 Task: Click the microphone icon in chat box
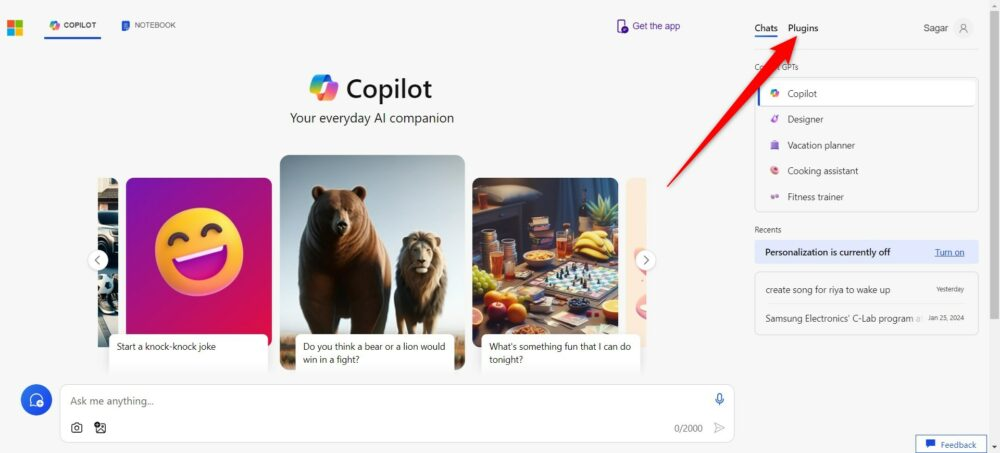719,399
